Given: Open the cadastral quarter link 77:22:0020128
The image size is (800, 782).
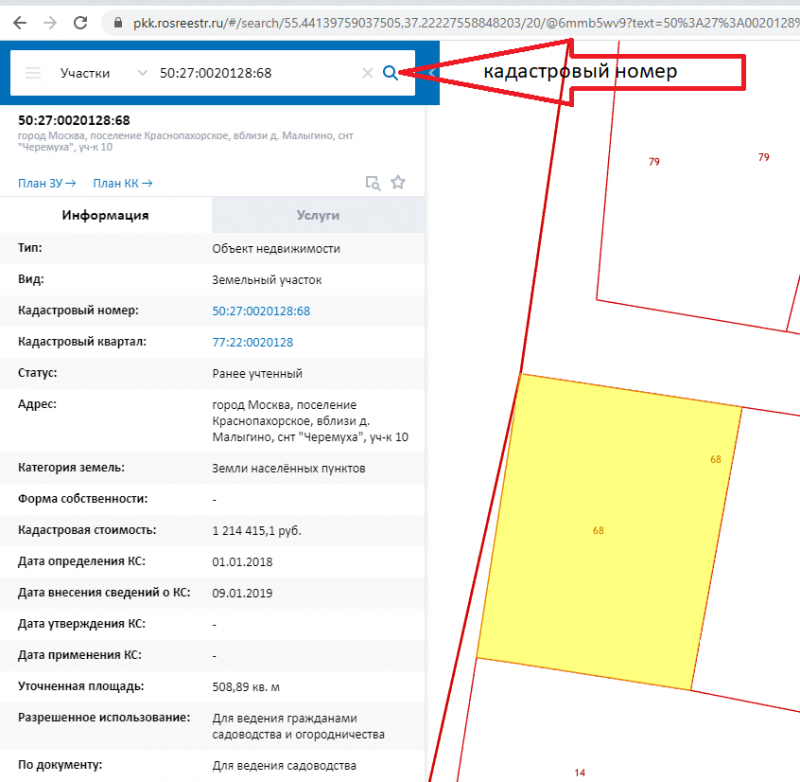Looking at the screenshot, I should pos(252,342).
